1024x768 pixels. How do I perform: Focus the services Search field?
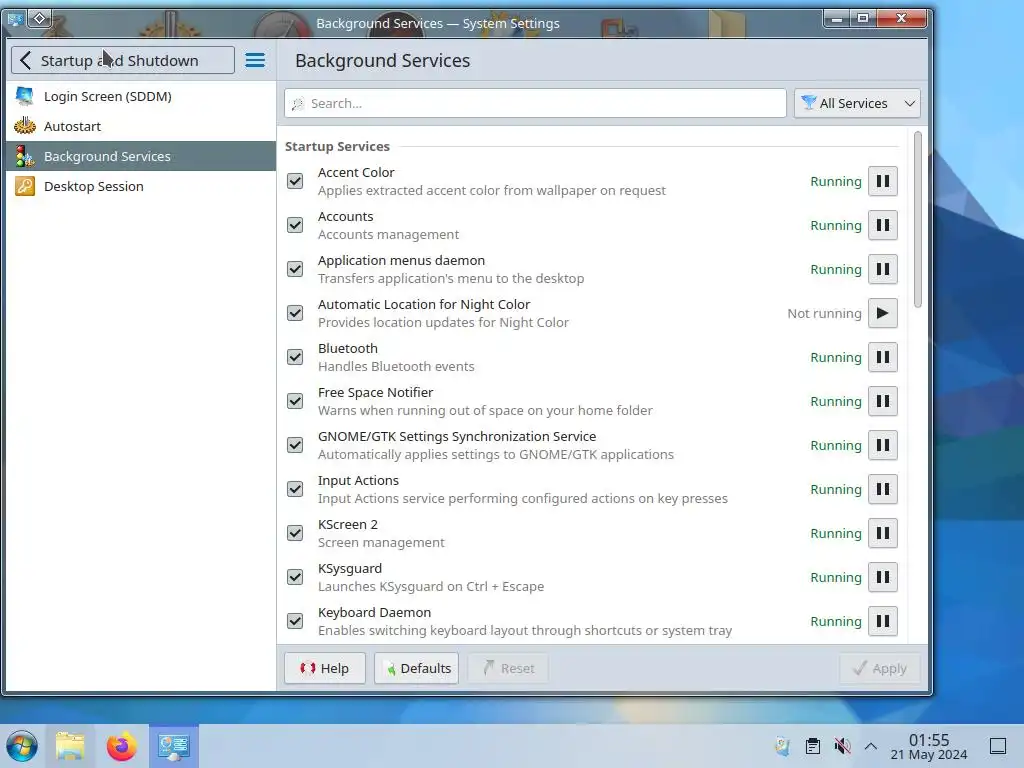[536, 103]
